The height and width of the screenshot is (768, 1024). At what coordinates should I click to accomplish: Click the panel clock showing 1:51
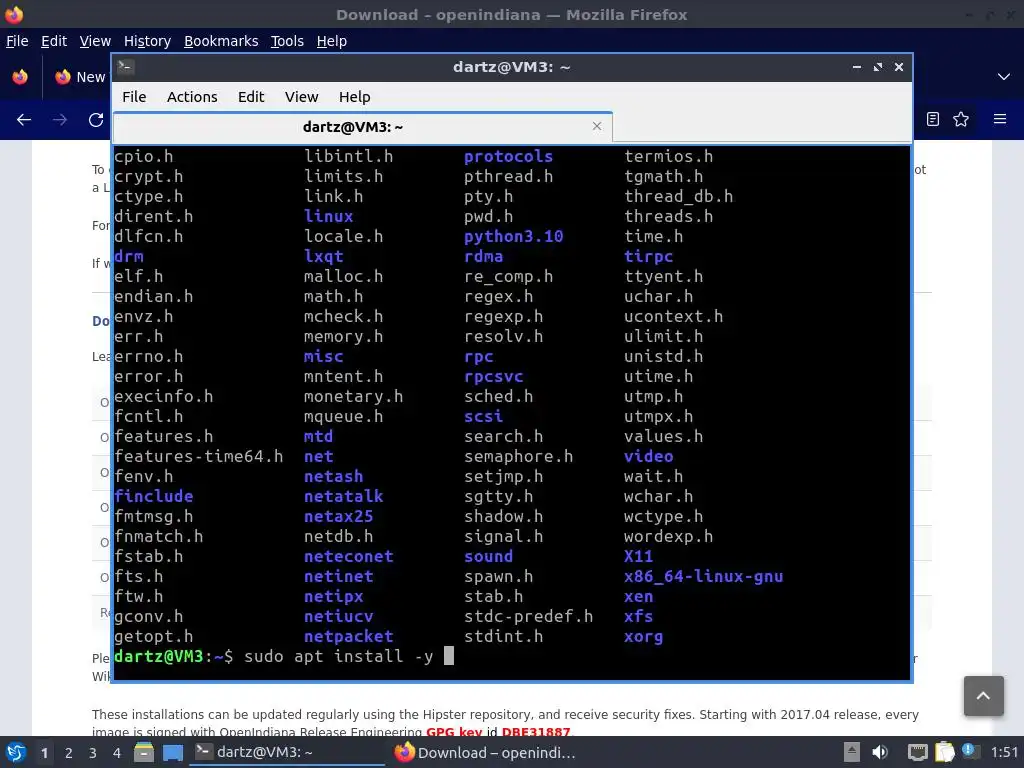[x=1004, y=752]
